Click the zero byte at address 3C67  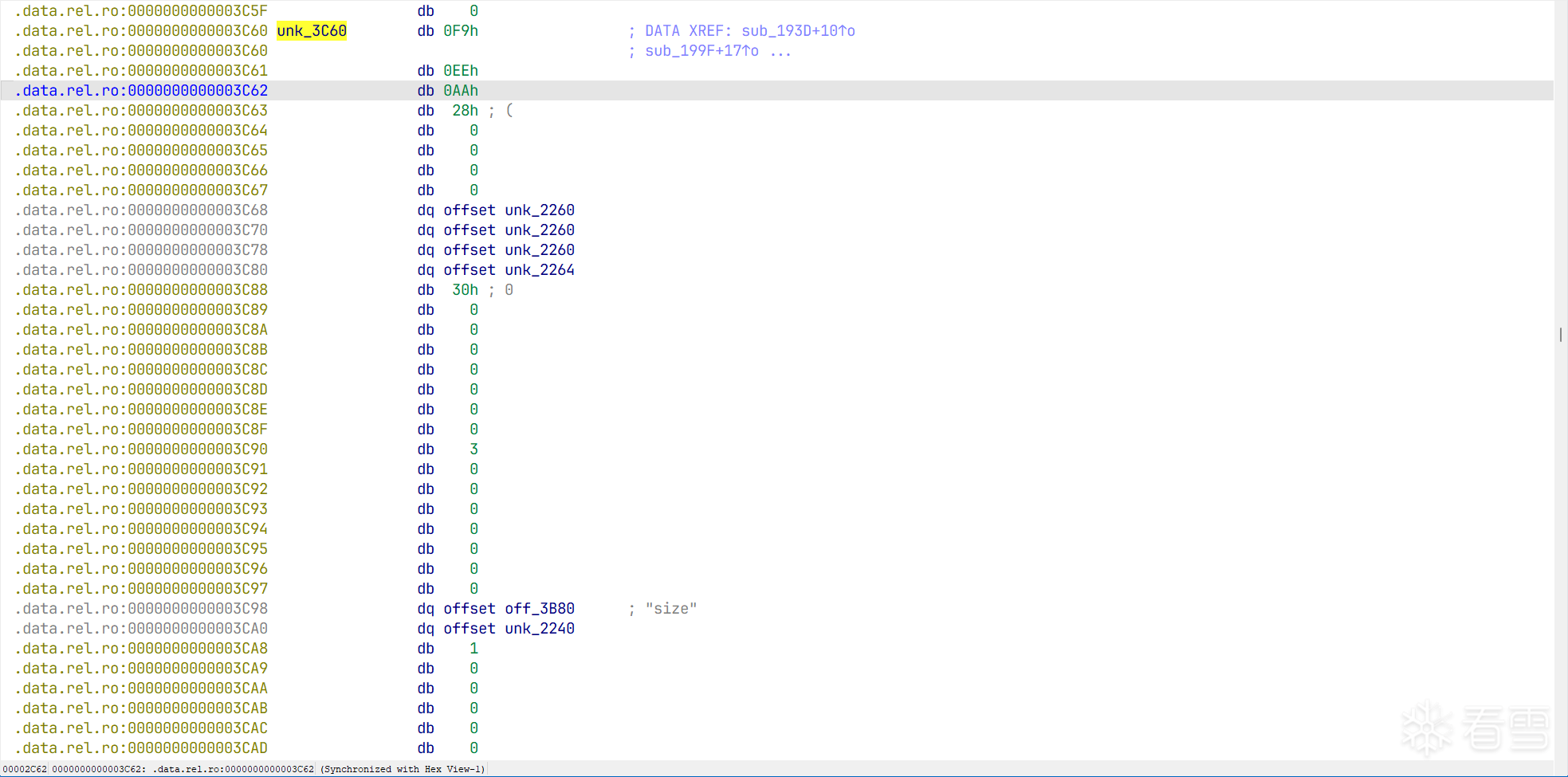point(474,190)
